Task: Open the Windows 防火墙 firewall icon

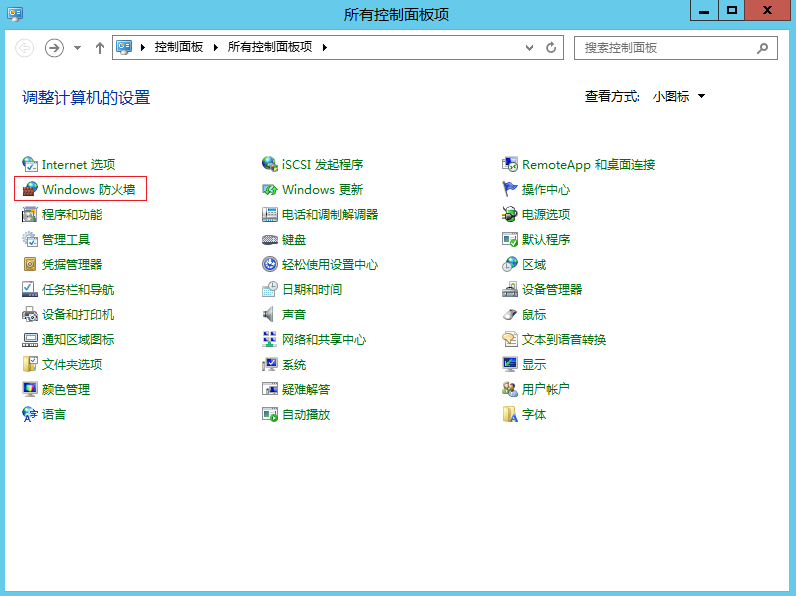Action: click(30, 189)
